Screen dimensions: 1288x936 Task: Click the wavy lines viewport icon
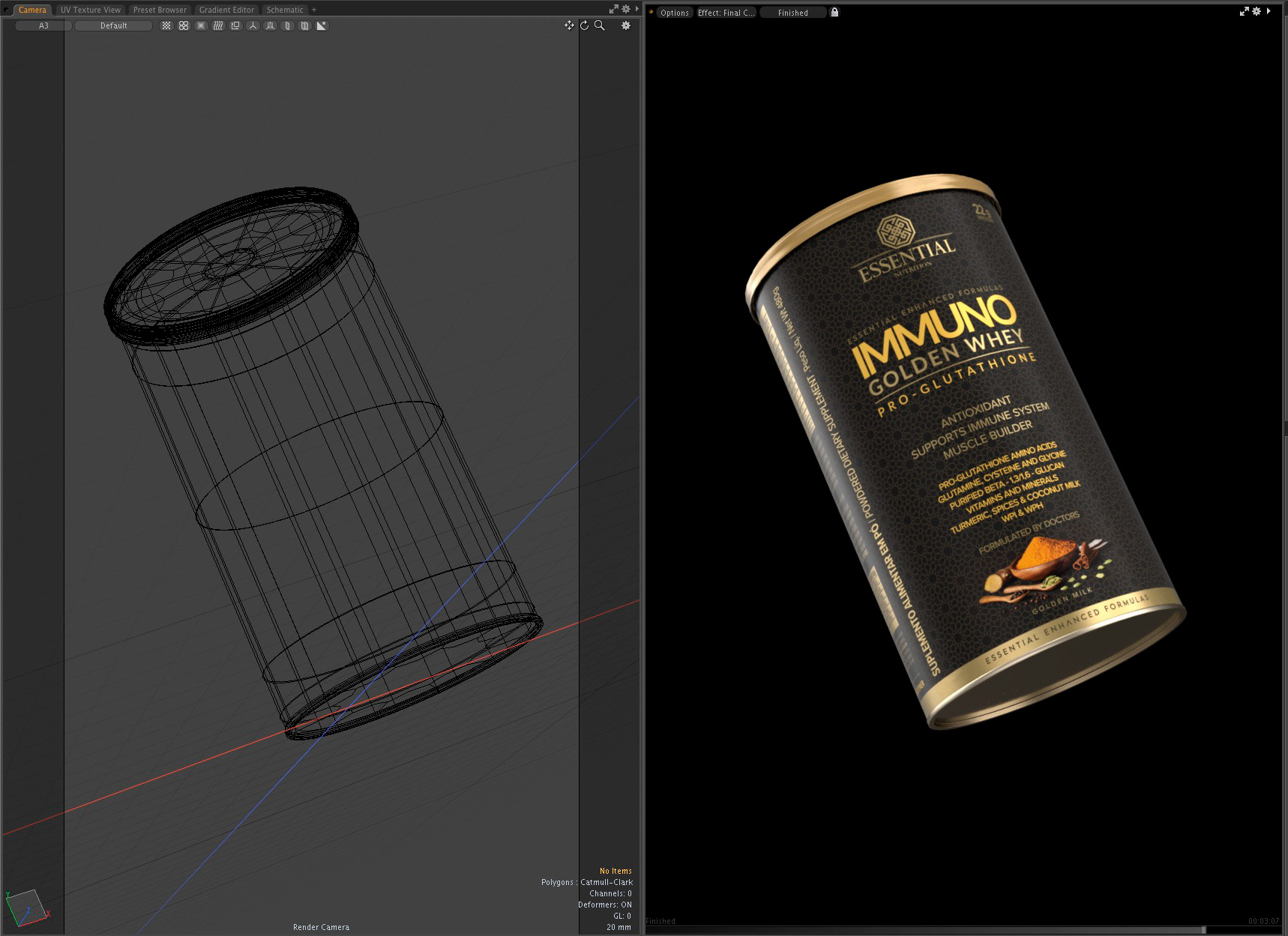(x=218, y=25)
